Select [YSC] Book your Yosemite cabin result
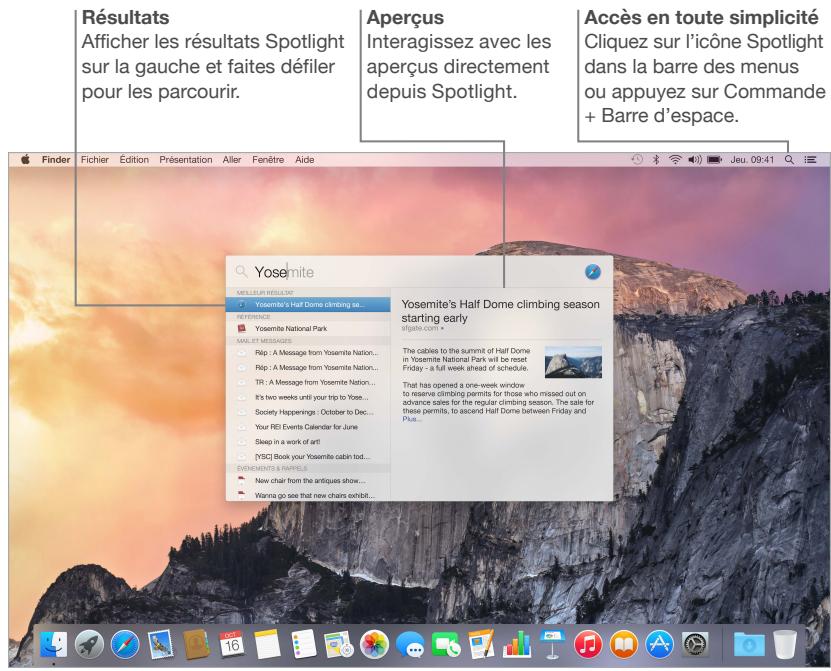The height and width of the screenshot is (671, 831). [308, 456]
